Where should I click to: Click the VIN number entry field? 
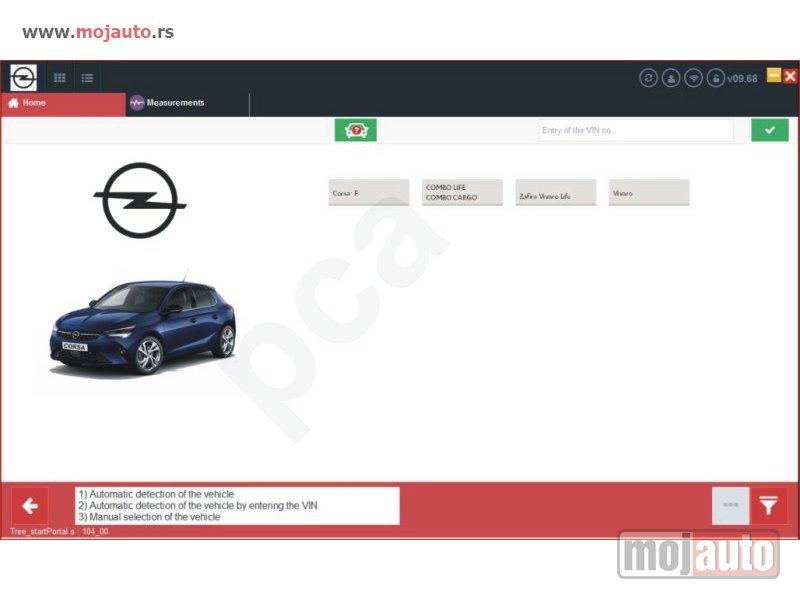[636, 130]
